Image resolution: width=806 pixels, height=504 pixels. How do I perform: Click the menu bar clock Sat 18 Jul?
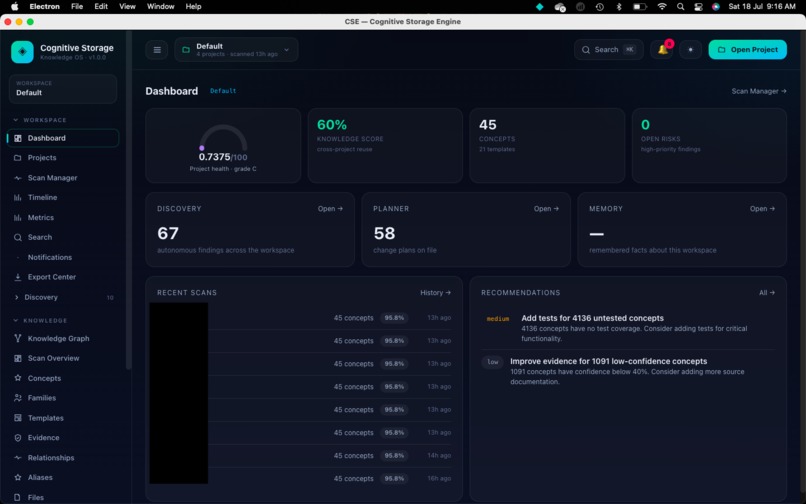pyautogui.click(x=762, y=7)
